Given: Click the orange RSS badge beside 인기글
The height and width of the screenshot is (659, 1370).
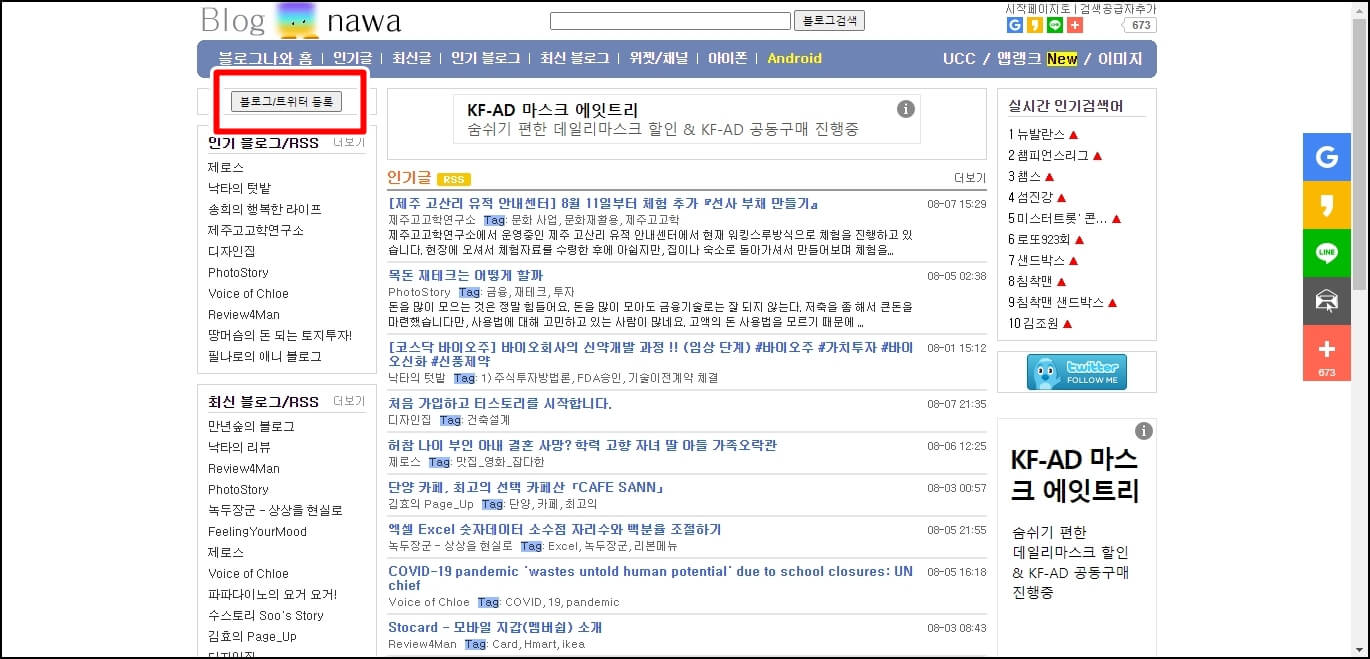Looking at the screenshot, I should click(454, 180).
